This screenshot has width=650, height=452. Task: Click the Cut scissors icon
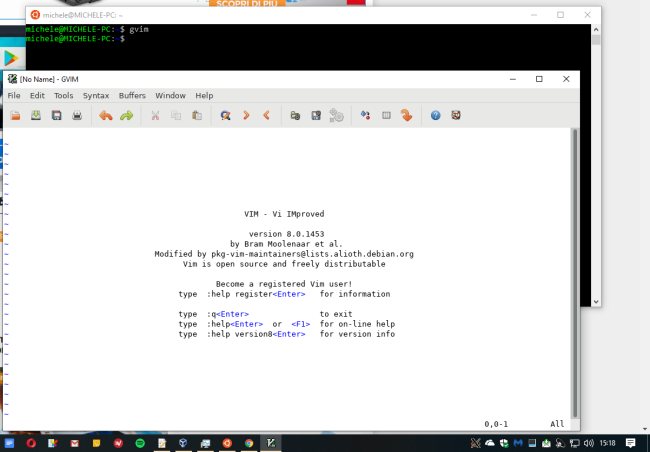click(x=155, y=115)
